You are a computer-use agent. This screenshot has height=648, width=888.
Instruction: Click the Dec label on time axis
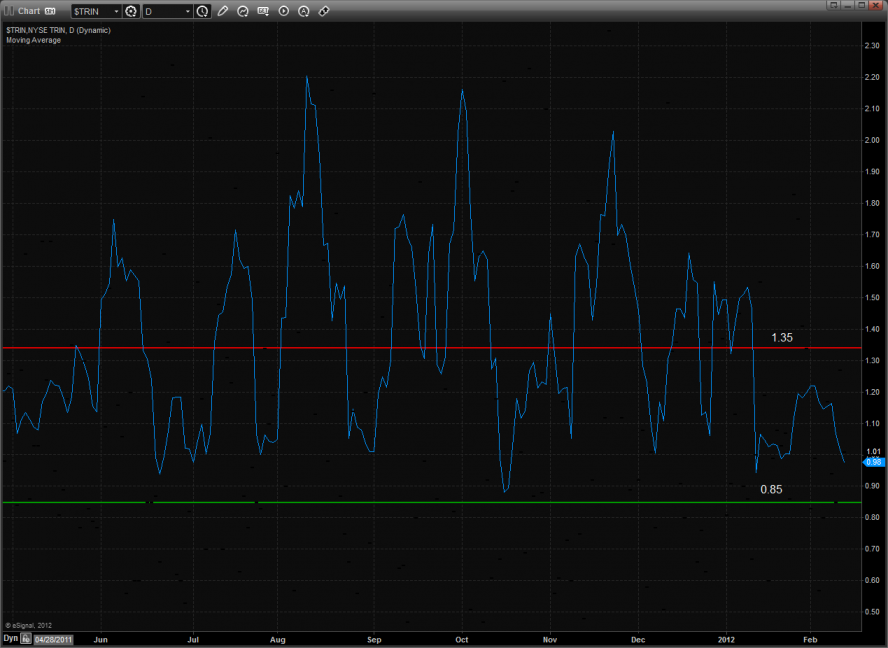pos(638,640)
